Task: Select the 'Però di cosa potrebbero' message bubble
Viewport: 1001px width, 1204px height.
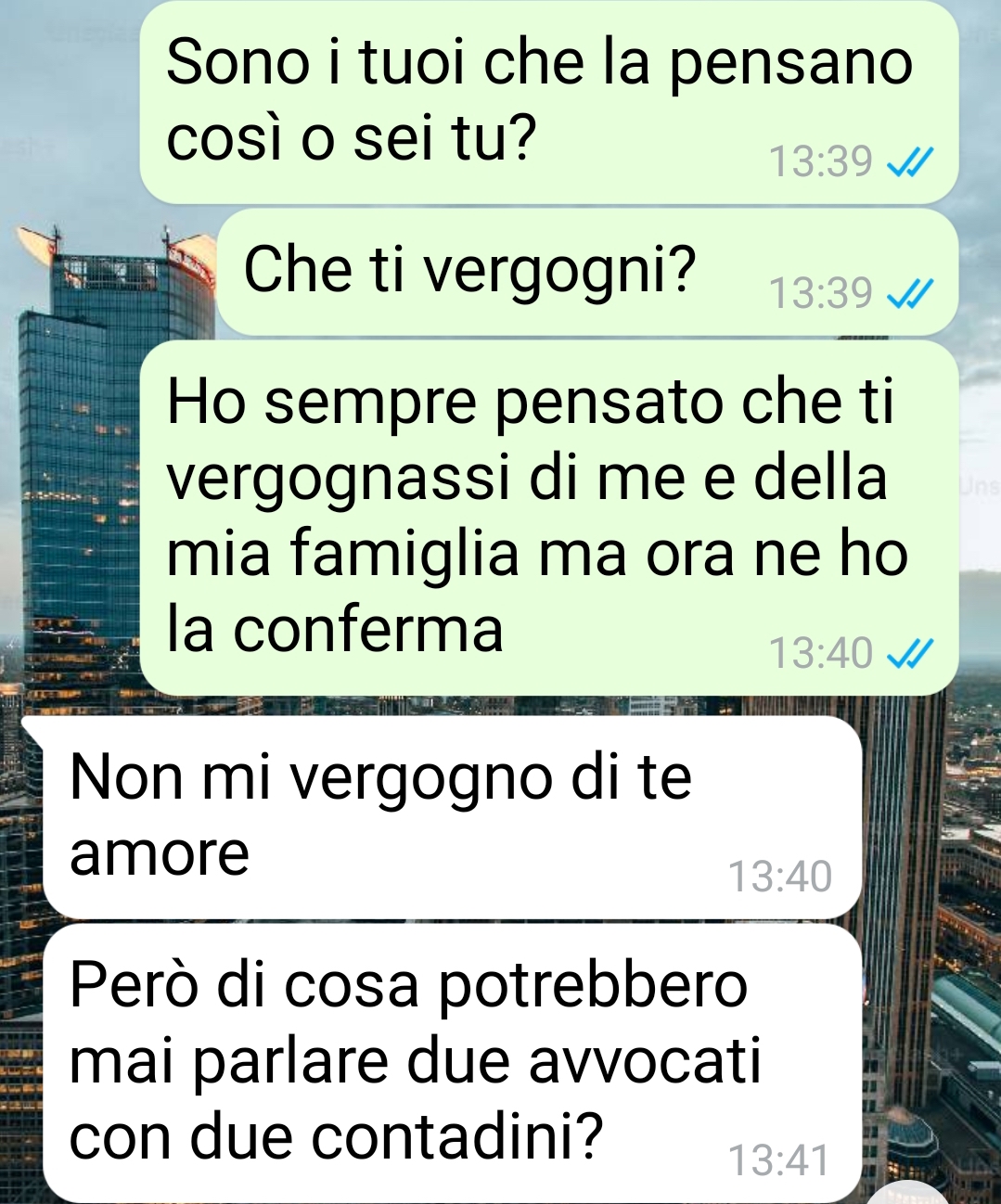Action: (453, 1063)
